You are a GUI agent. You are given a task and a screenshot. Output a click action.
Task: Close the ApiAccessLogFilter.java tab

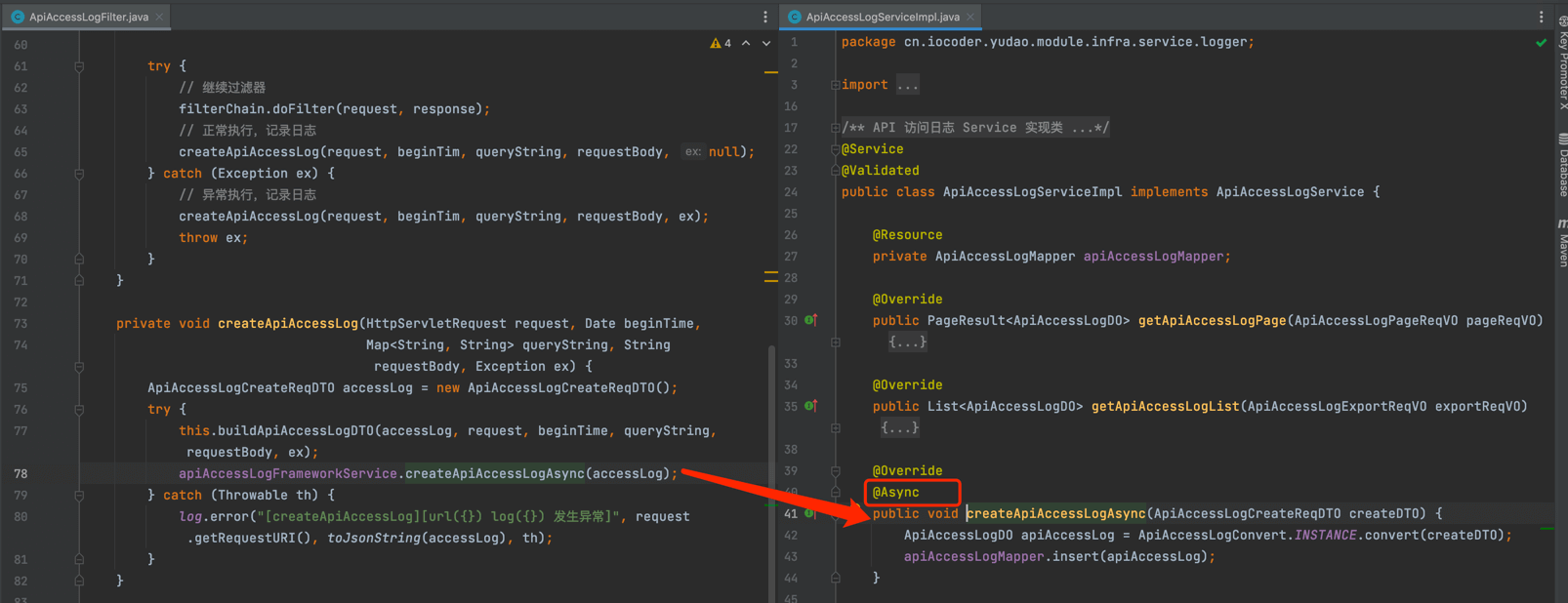(x=160, y=17)
